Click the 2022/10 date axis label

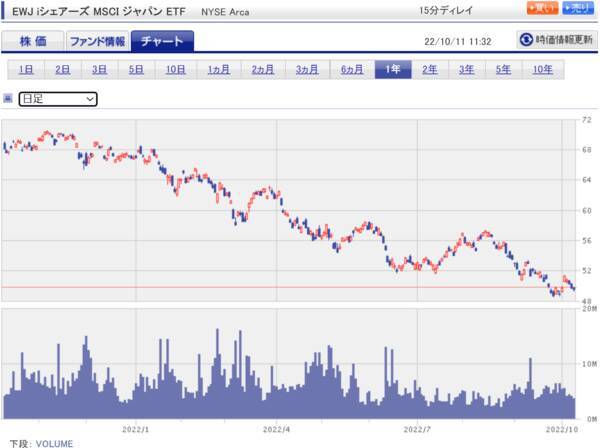pos(562,430)
